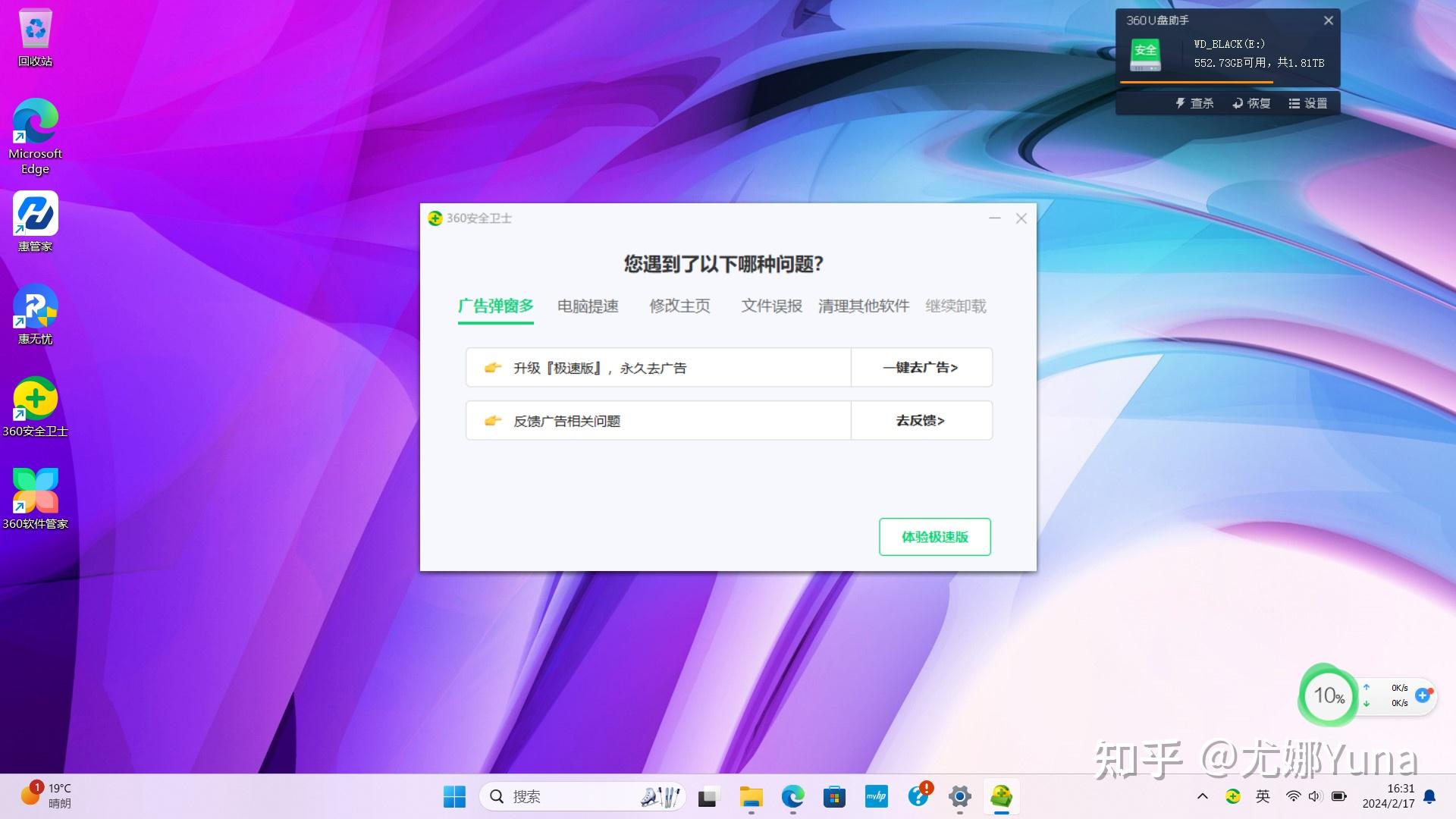1456x819 pixels.
Task: Select the 修改主页 tab
Action: click(x=679, y=306)
